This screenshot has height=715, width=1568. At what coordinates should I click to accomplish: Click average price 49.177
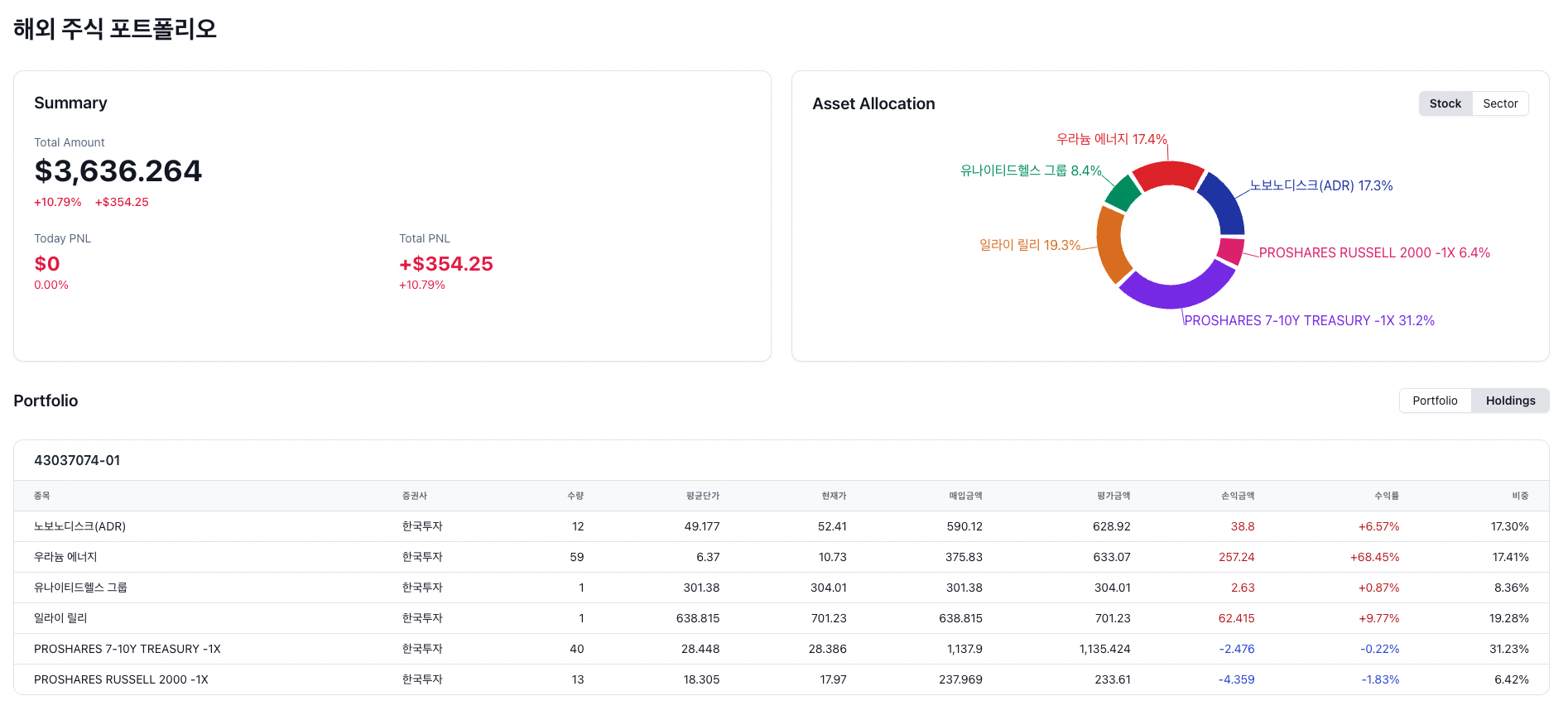[x=702, y=526]
